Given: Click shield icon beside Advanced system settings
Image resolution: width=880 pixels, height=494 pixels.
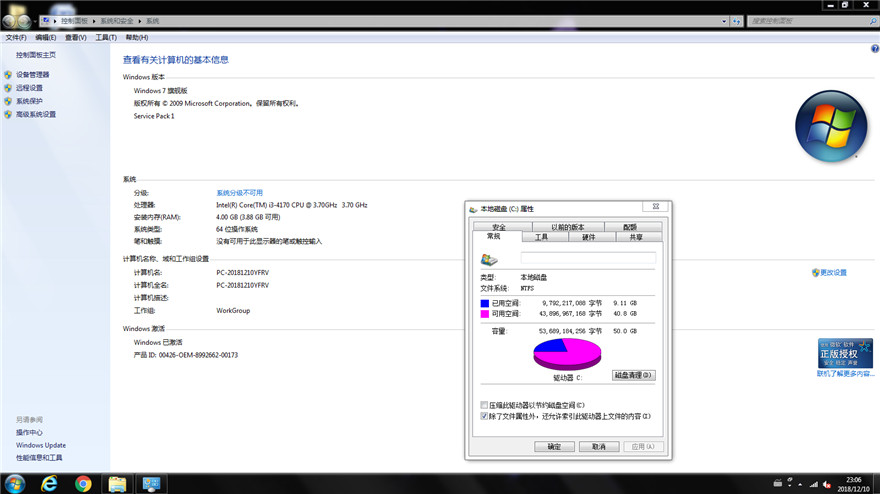Looking at the screenshot, I should [8, 115].
